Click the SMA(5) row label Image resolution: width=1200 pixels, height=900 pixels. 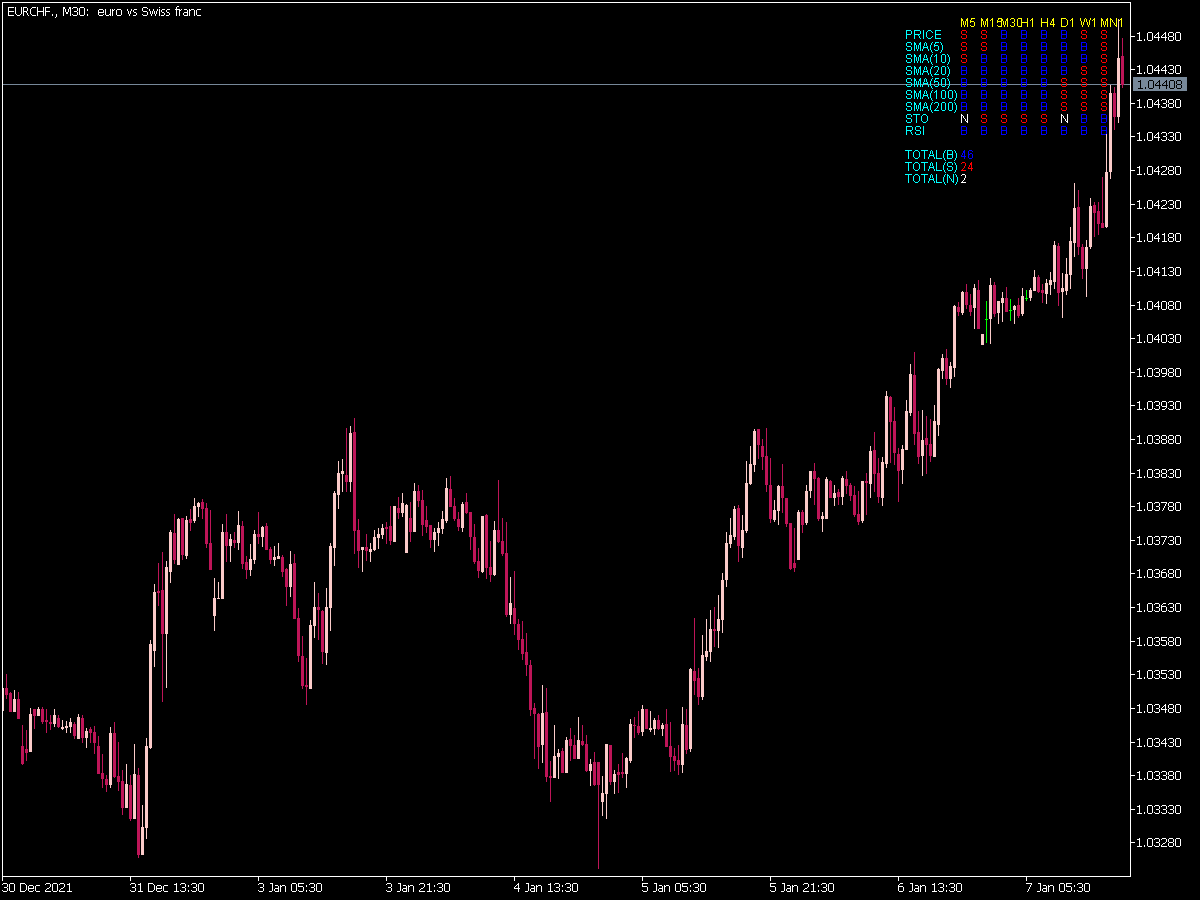924,47
